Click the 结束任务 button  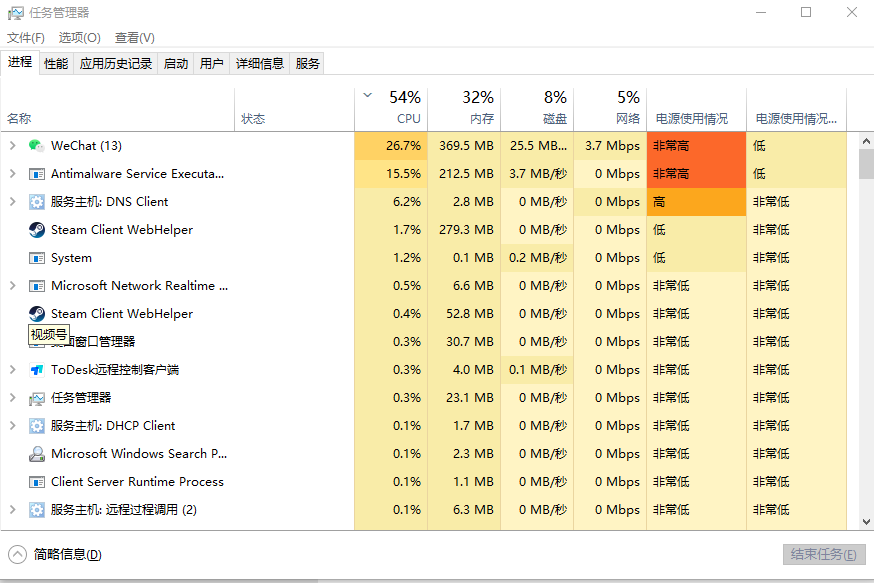click(823, 555)
